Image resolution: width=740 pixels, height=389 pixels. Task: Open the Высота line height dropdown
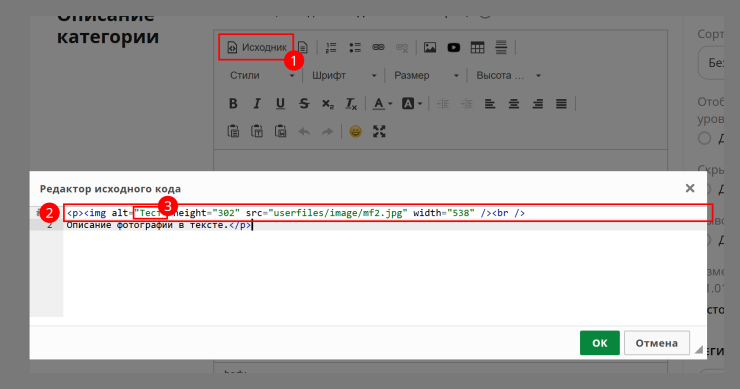[x=508, y=76]
